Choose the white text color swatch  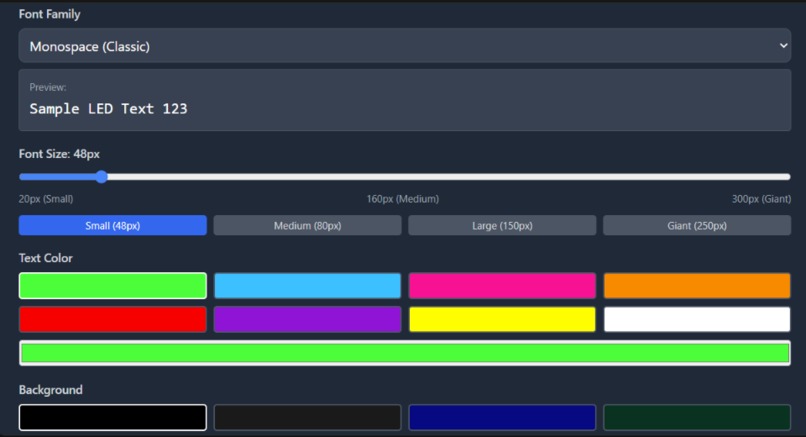[x=697, y=319]
